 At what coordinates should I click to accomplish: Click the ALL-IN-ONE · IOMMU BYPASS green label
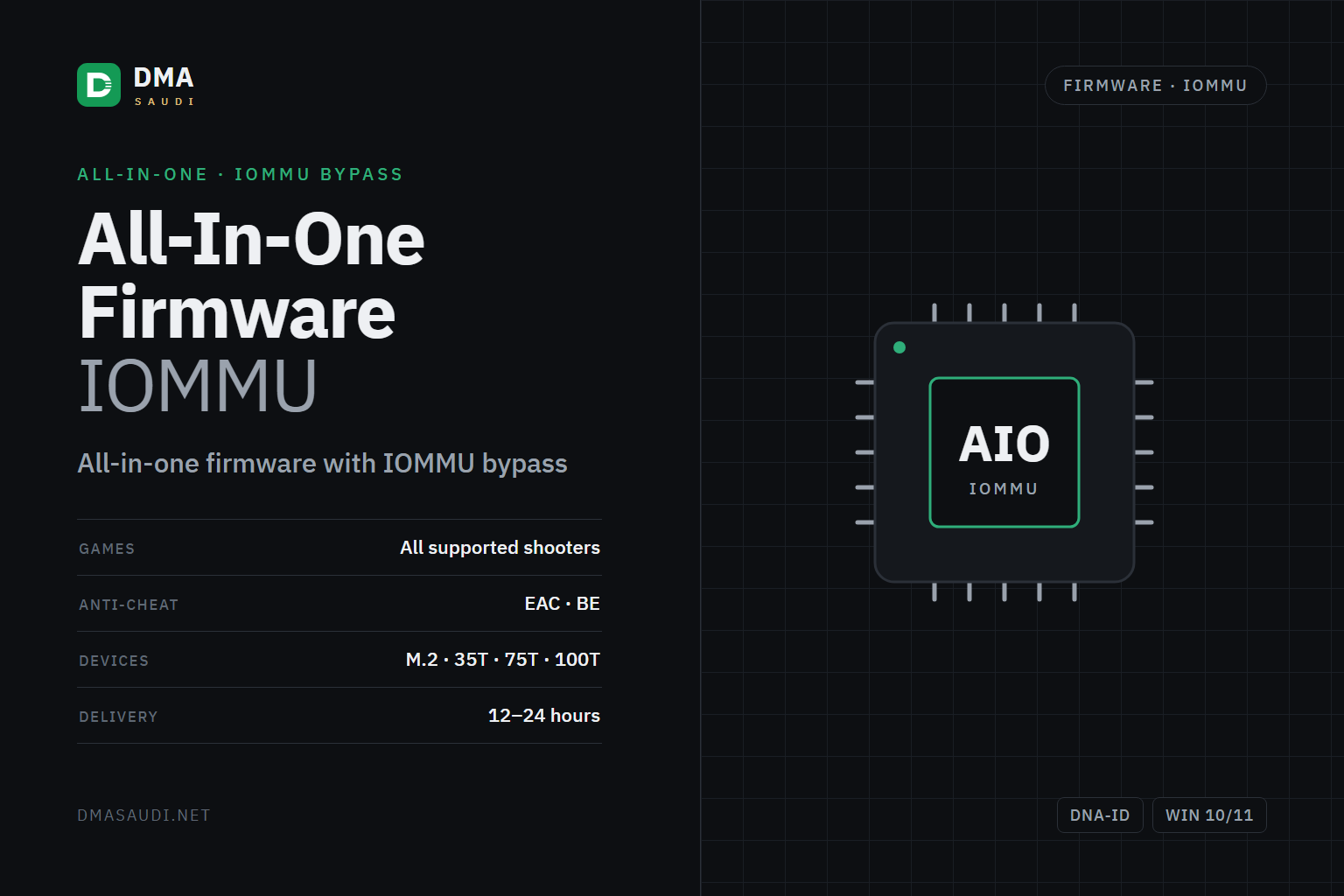pos(240,174)
